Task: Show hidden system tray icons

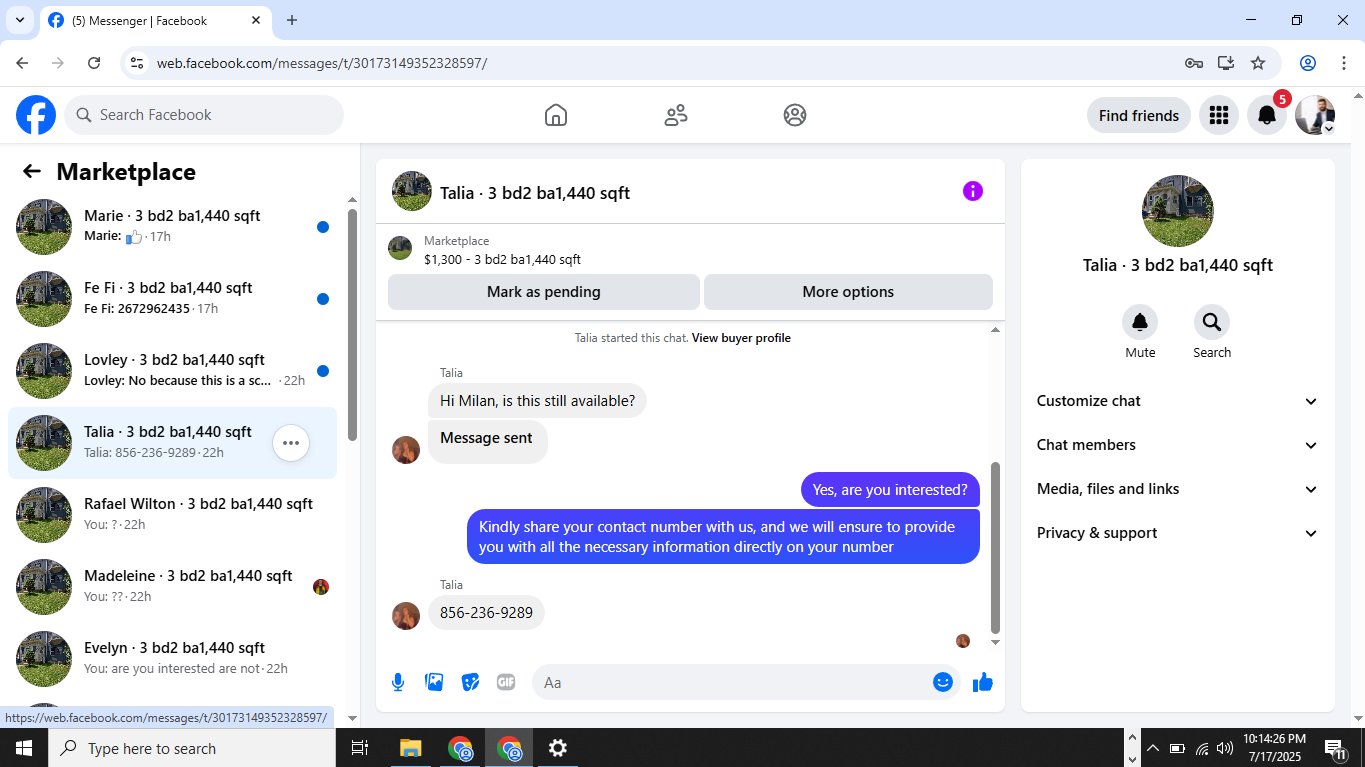Action: [1152, 748]
